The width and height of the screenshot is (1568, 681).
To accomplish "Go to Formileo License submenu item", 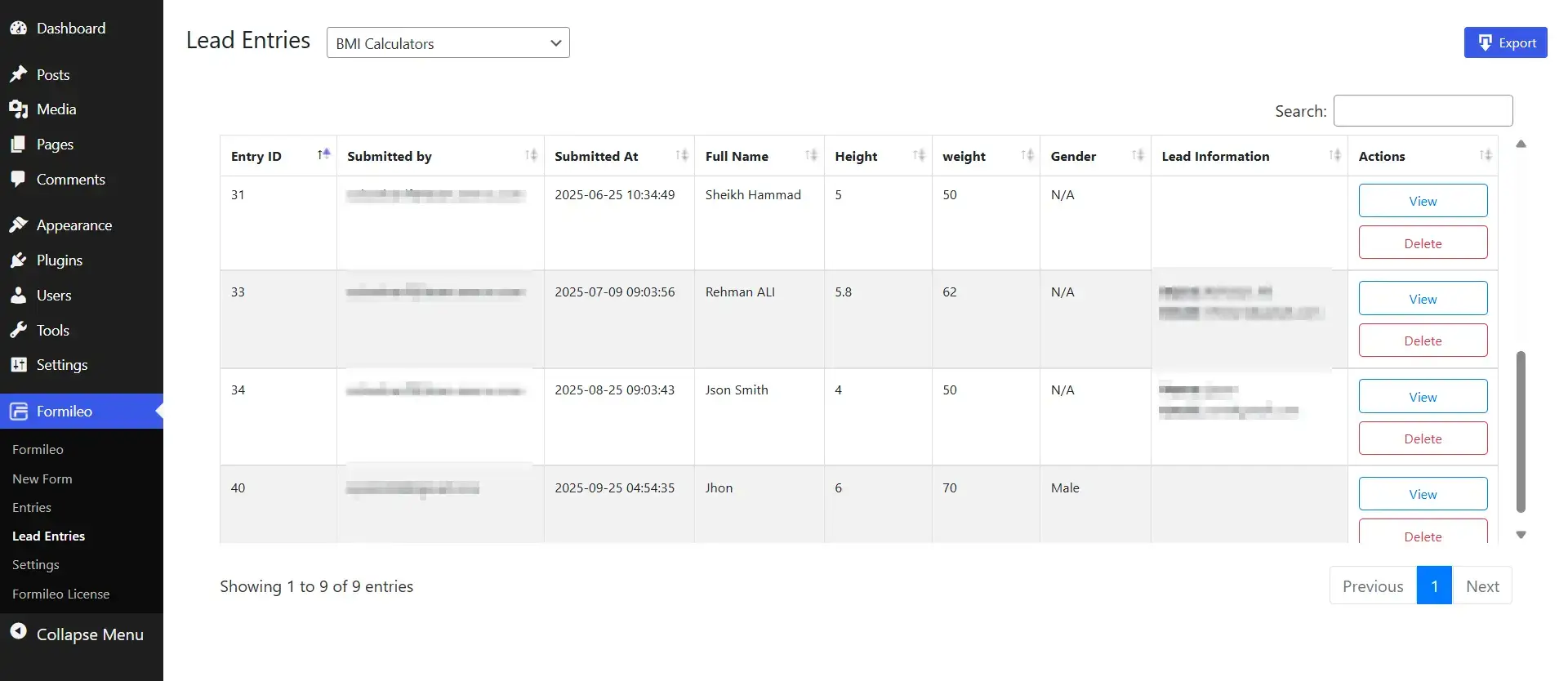I will point(60,594).
